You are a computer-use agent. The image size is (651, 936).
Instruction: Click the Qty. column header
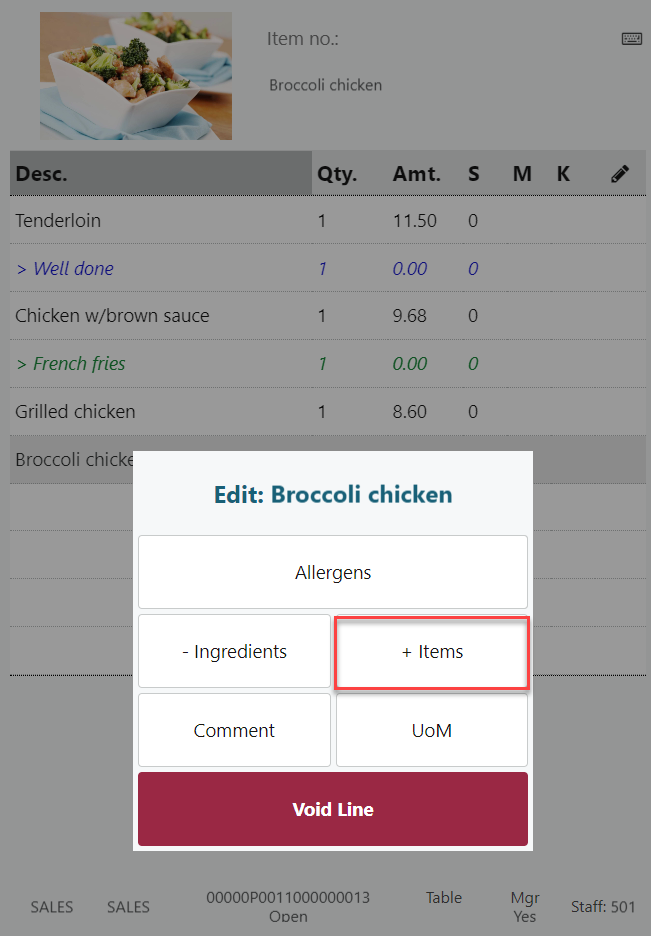(337, 174)
